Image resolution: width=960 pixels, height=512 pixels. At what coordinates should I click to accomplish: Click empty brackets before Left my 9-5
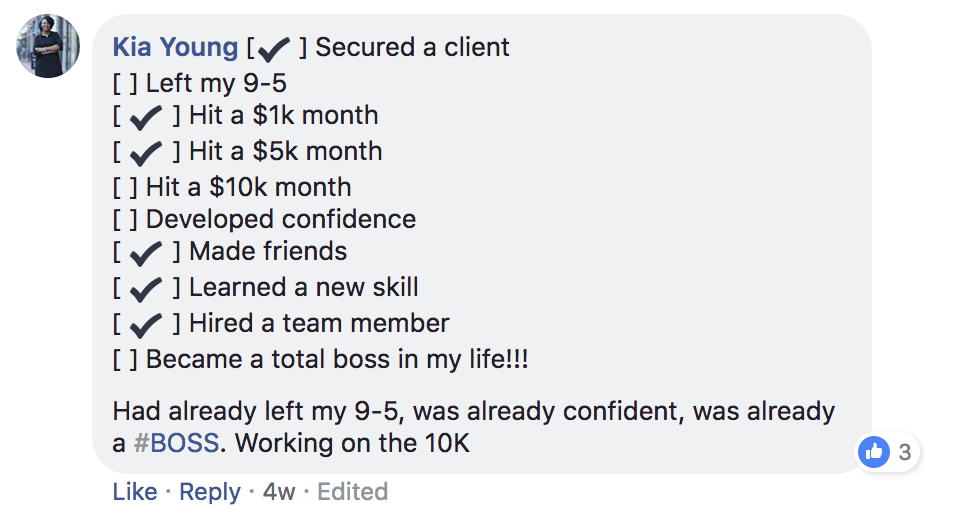(x=125, y=83)
